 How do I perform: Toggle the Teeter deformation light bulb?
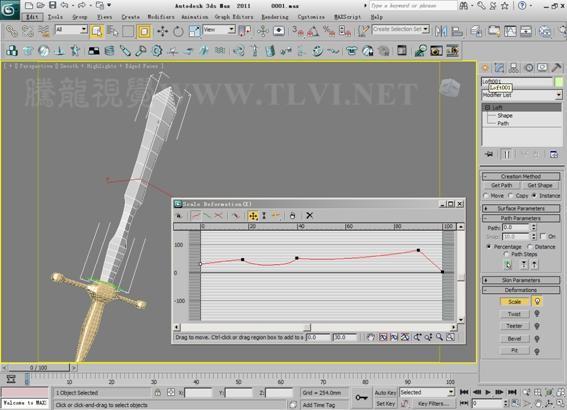click(x=537, y=326)
